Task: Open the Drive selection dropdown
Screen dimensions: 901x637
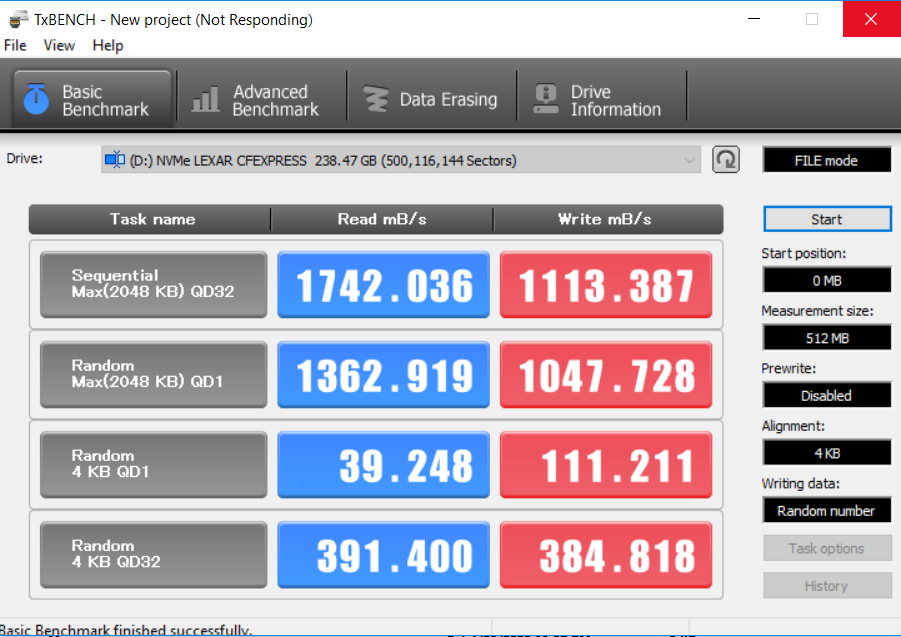Action: point(401,160)
